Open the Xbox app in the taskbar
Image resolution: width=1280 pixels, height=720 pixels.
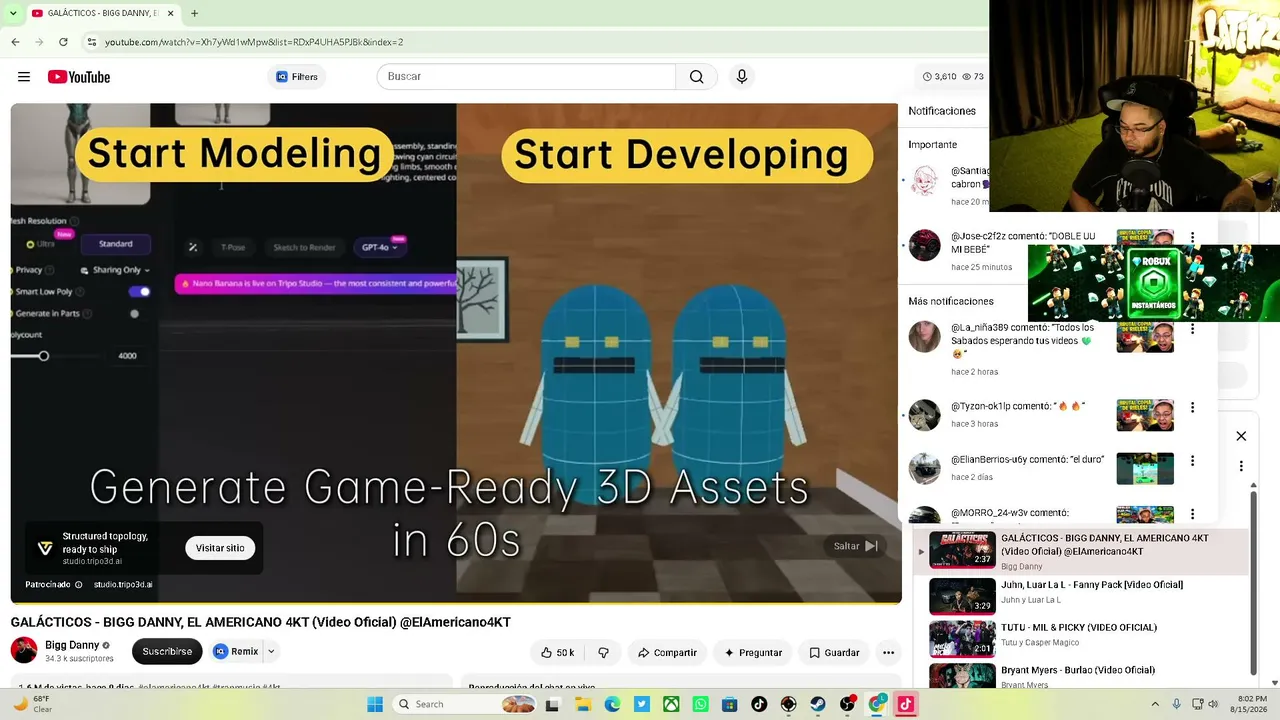click(x=671, y=704)
